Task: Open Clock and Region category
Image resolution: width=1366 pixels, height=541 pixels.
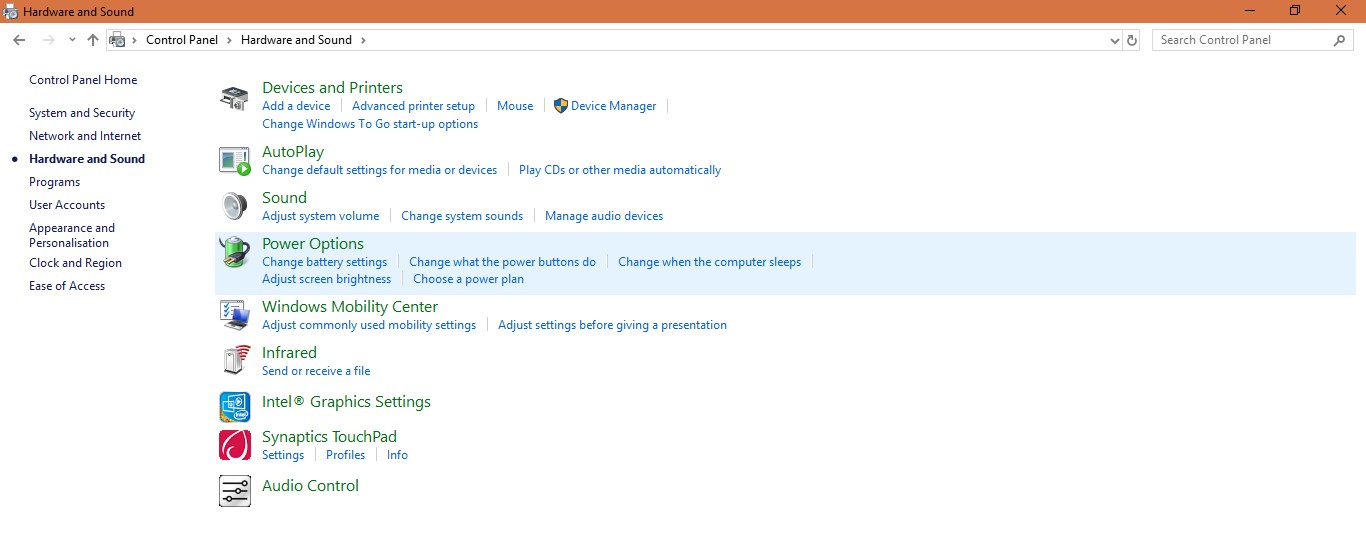Action: tap(75, 263)
